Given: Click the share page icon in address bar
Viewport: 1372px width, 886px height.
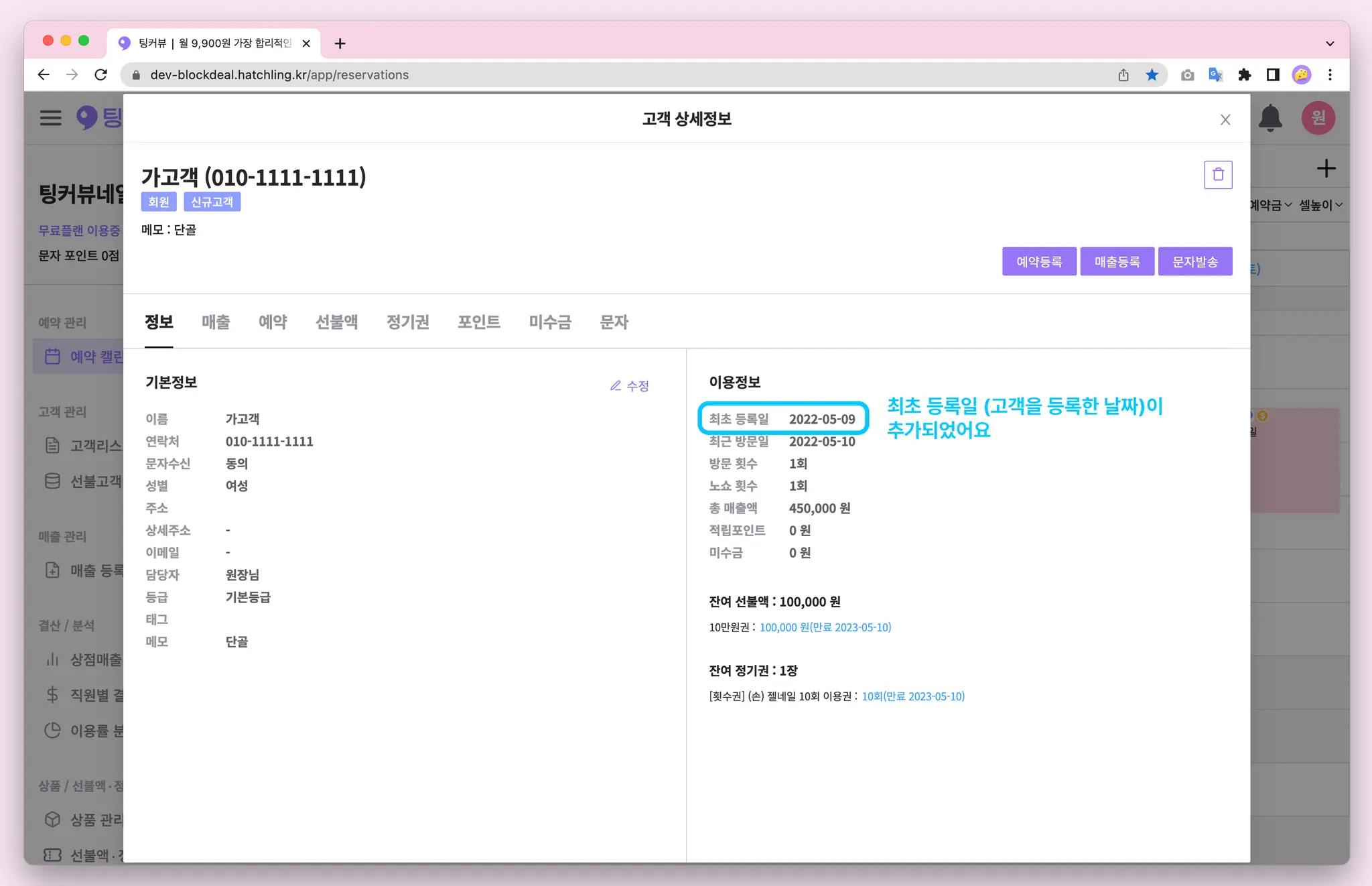Looking at the screenshot, I should point(1123,75).
